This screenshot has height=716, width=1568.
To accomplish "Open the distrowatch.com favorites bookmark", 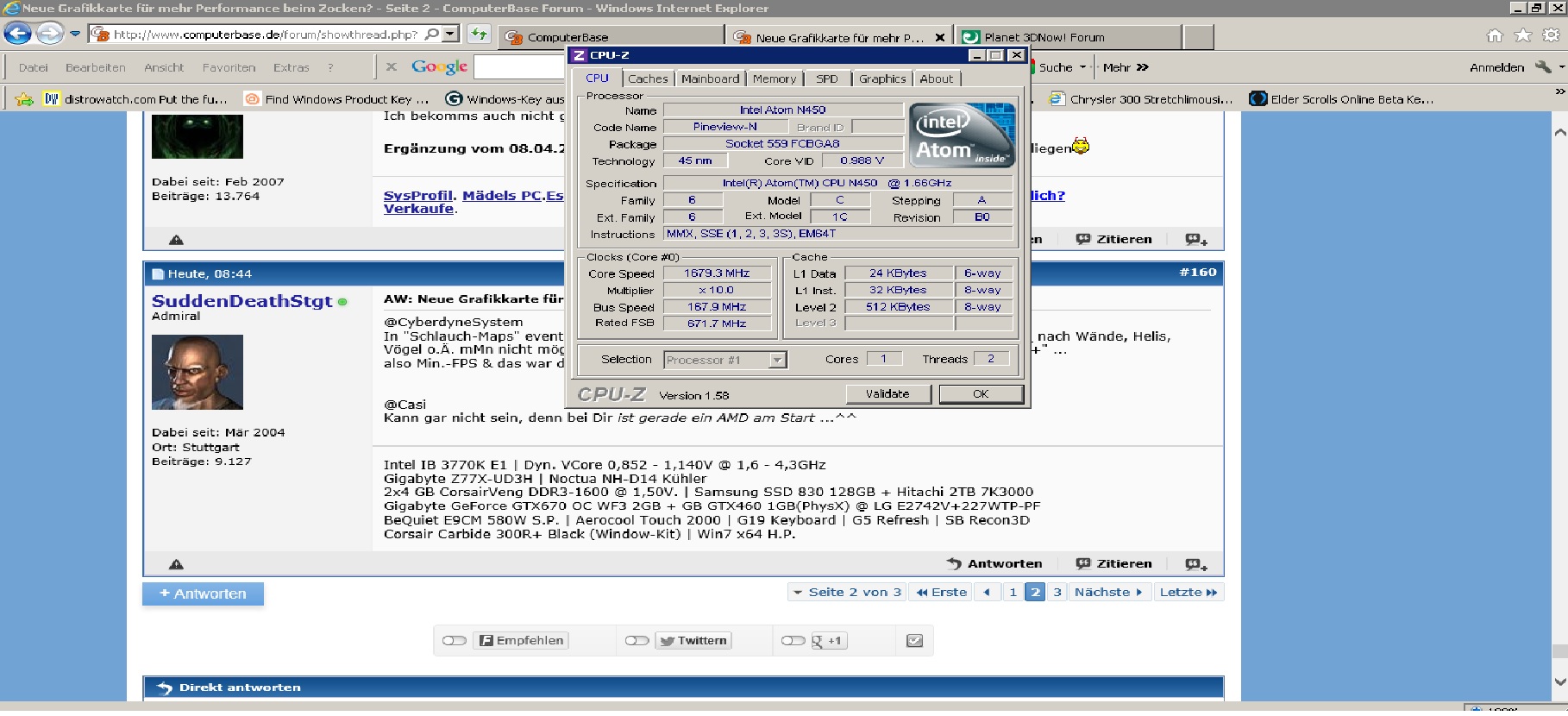I will click(x=136, y=99).
